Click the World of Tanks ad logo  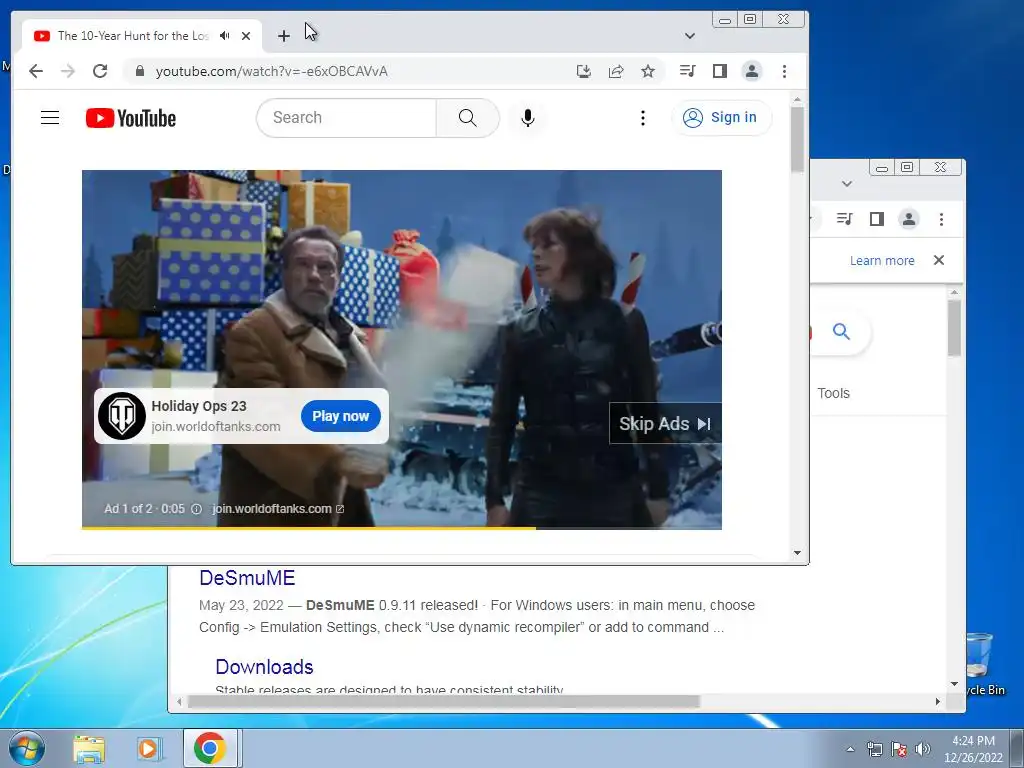(122, 416)
